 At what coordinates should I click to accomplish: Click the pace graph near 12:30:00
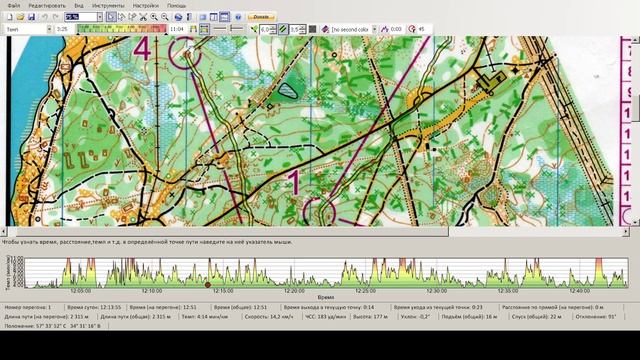coord(437,273)
